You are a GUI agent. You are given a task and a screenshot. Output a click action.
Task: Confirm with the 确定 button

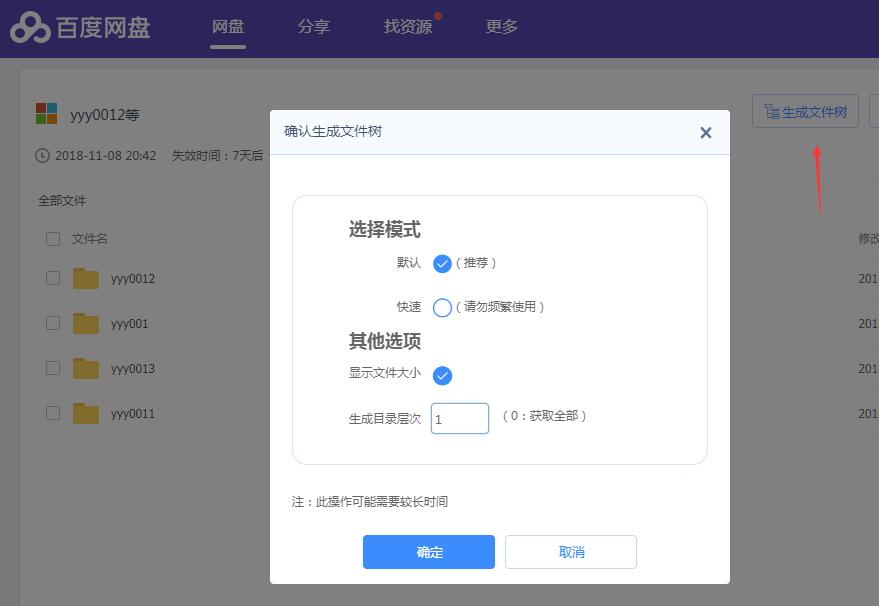(429, 552)
